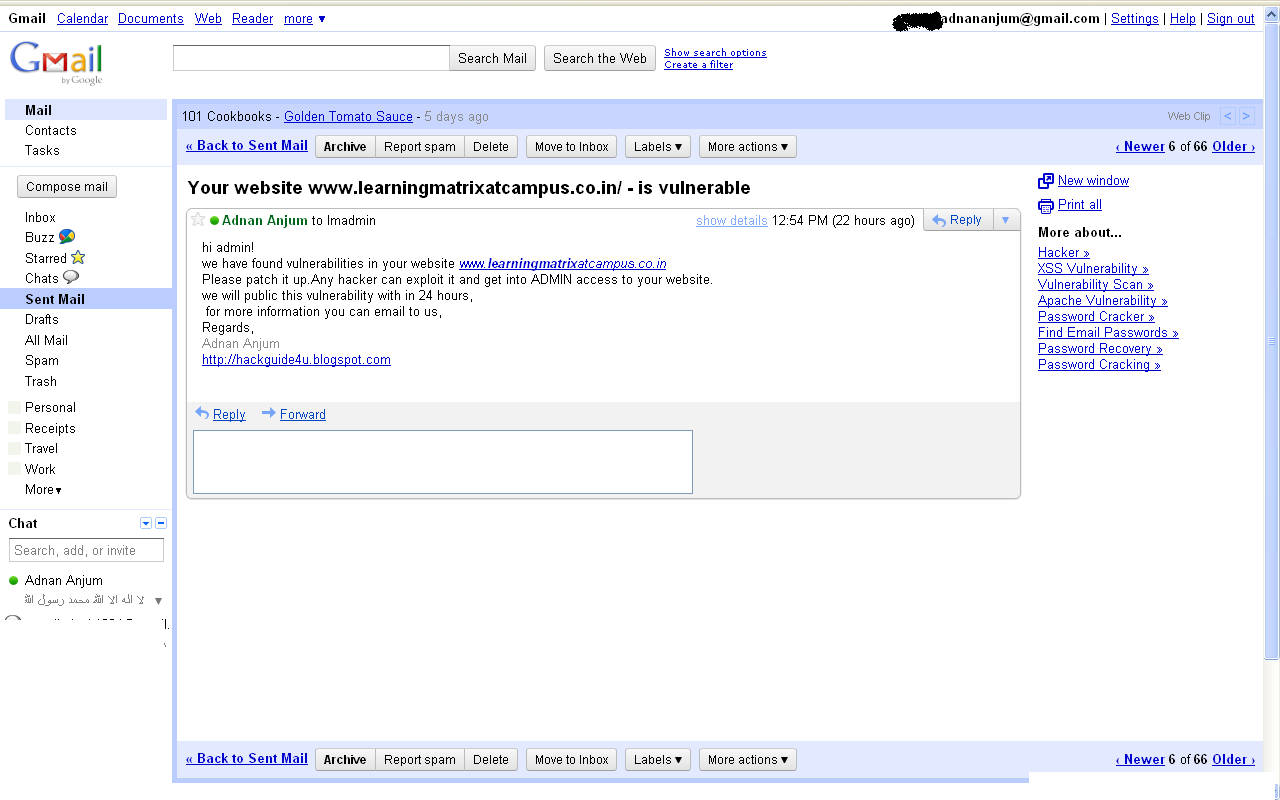Click 'XSS Vulnerability' related link
1280x800 pixels.
click(x=1093, y=269)
